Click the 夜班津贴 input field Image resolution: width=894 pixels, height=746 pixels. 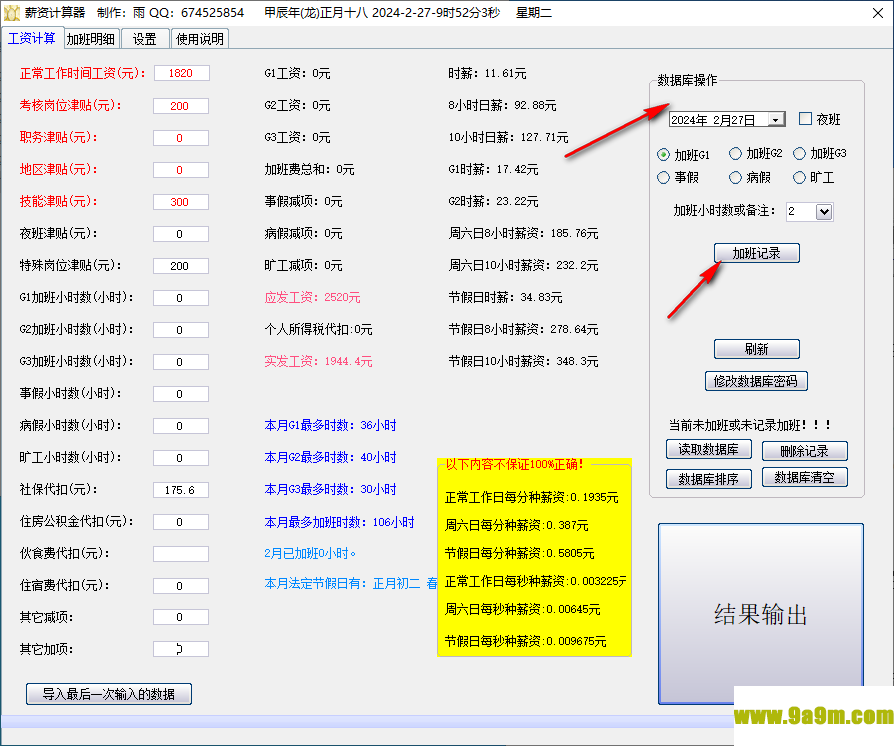coord(181,234)
